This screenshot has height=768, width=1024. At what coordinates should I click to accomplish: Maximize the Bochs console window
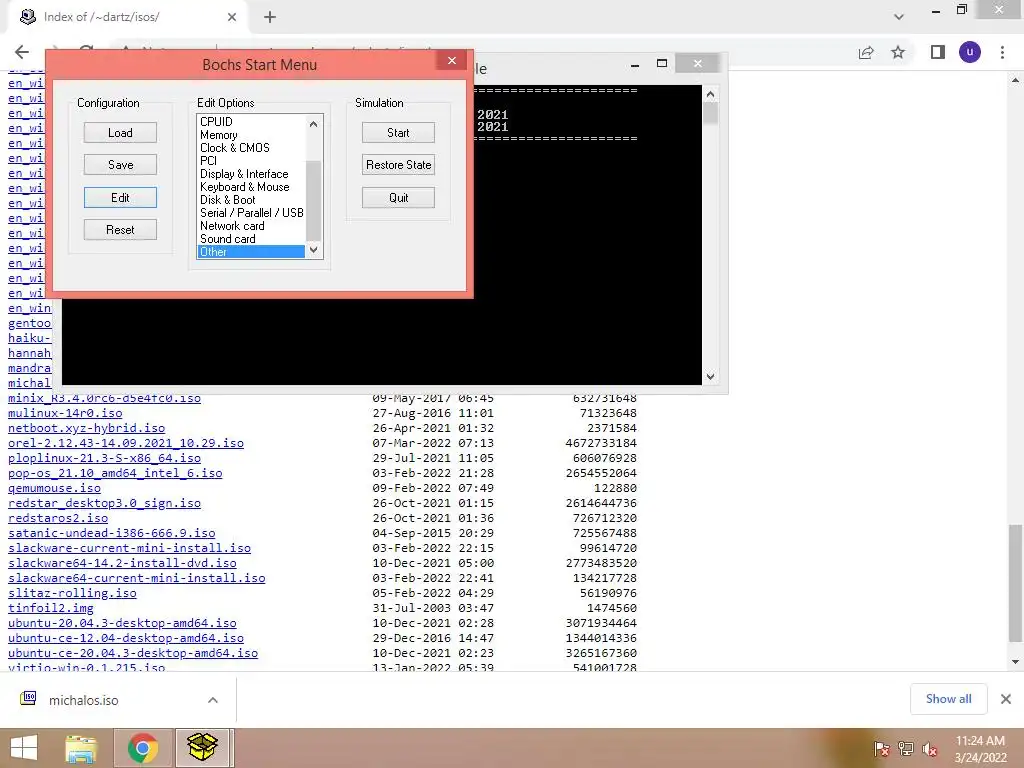tap(662, 63)
